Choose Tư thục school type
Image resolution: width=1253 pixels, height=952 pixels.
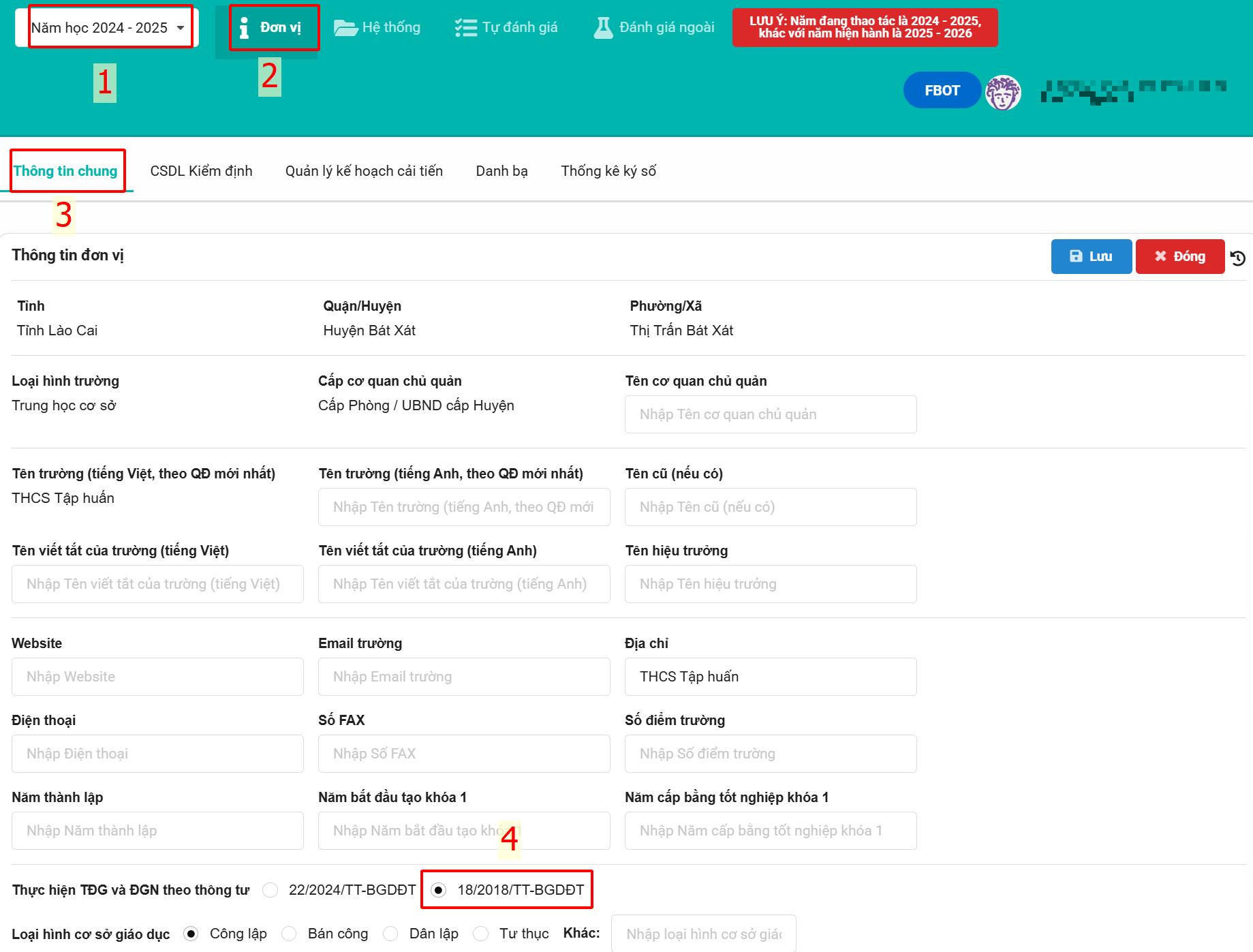481,934
